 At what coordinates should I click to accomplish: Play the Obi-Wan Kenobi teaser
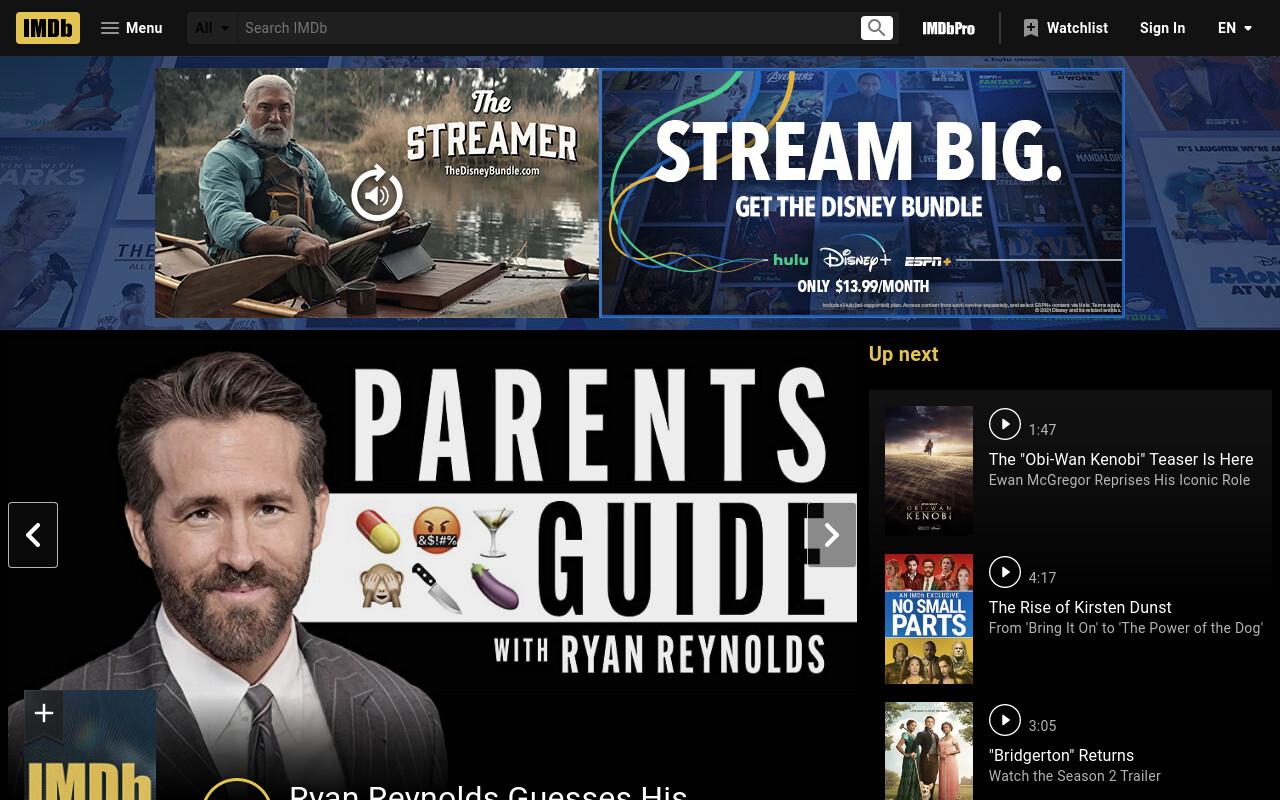click(1005, 424)
